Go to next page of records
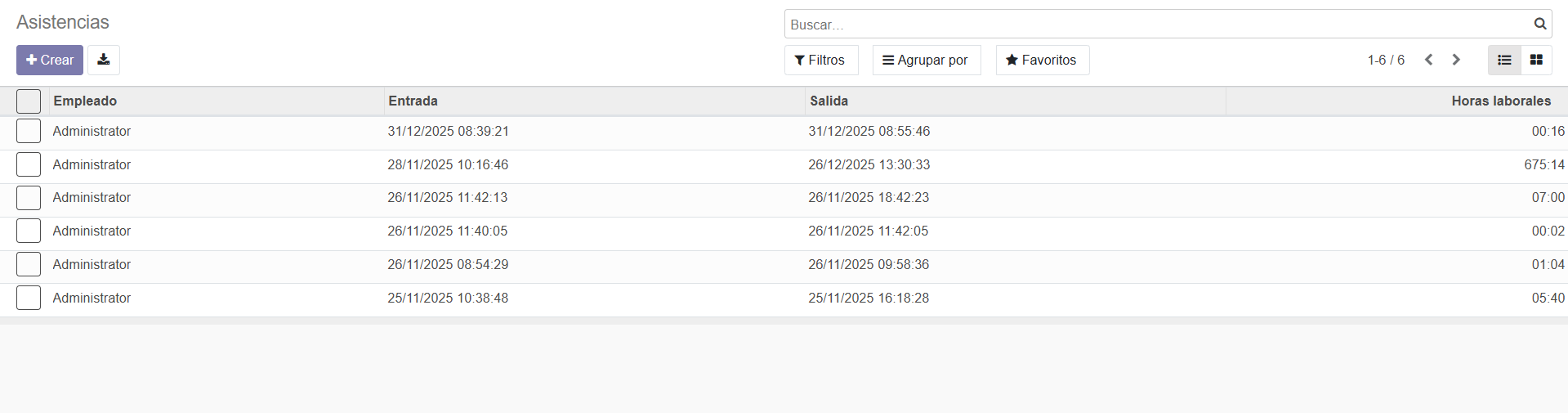The width and height of the screenshot is (1568, 413). (1456, 60)
